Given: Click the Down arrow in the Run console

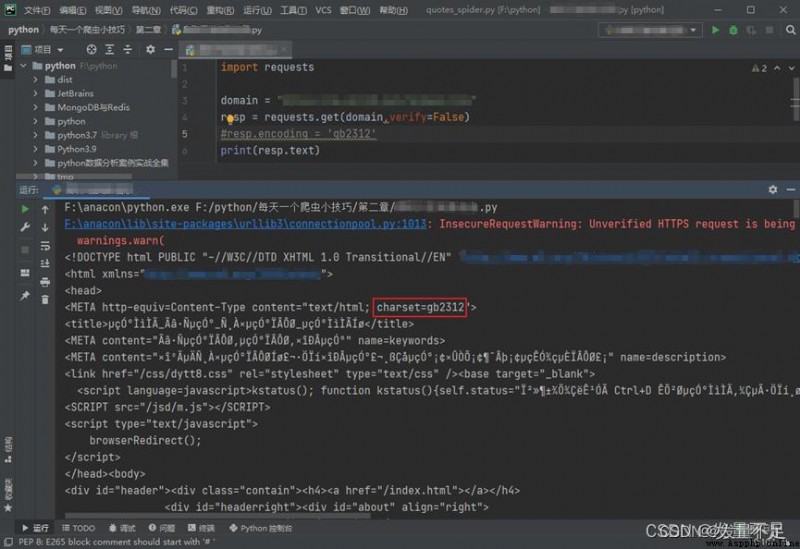Looking at the screenshot, I should pyautogui.click(x=45, y=228).
